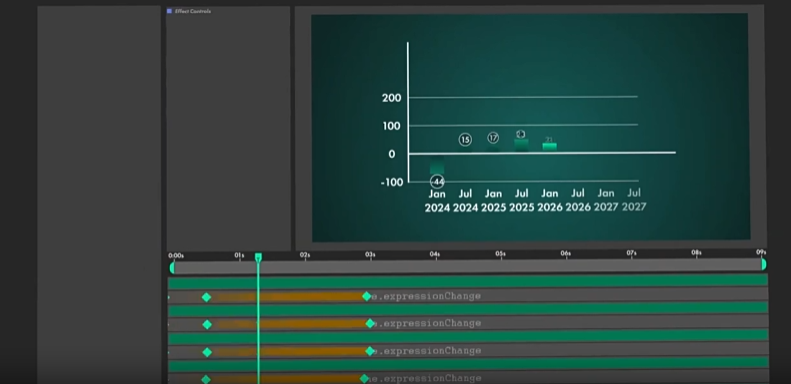Click the circled -44 value label
Image resolution: width=791 pixels, height=384 pixels.
point(437,182)
